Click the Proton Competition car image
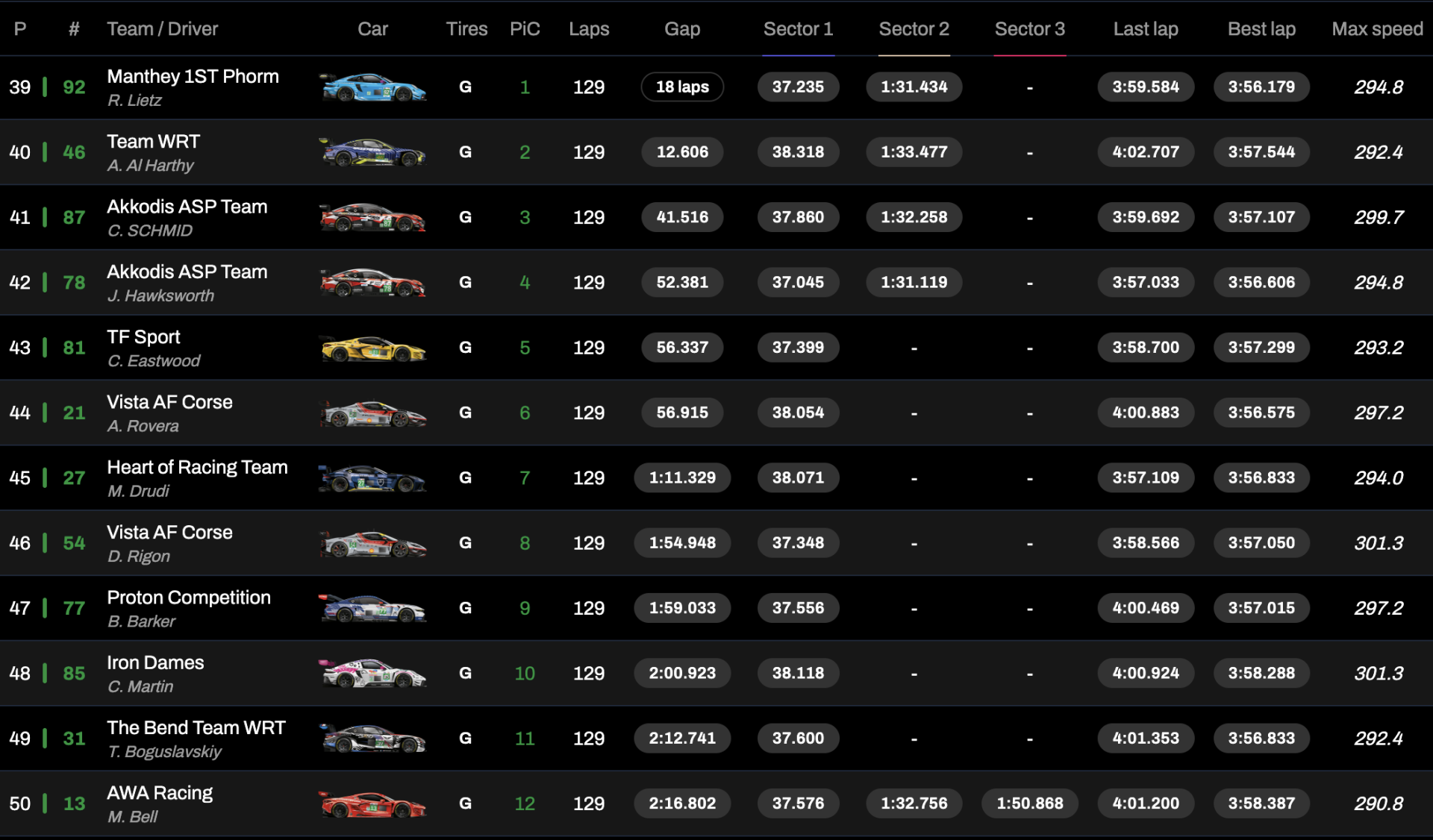This screenshot has height=840, width=1433. (x=372, y=608)
